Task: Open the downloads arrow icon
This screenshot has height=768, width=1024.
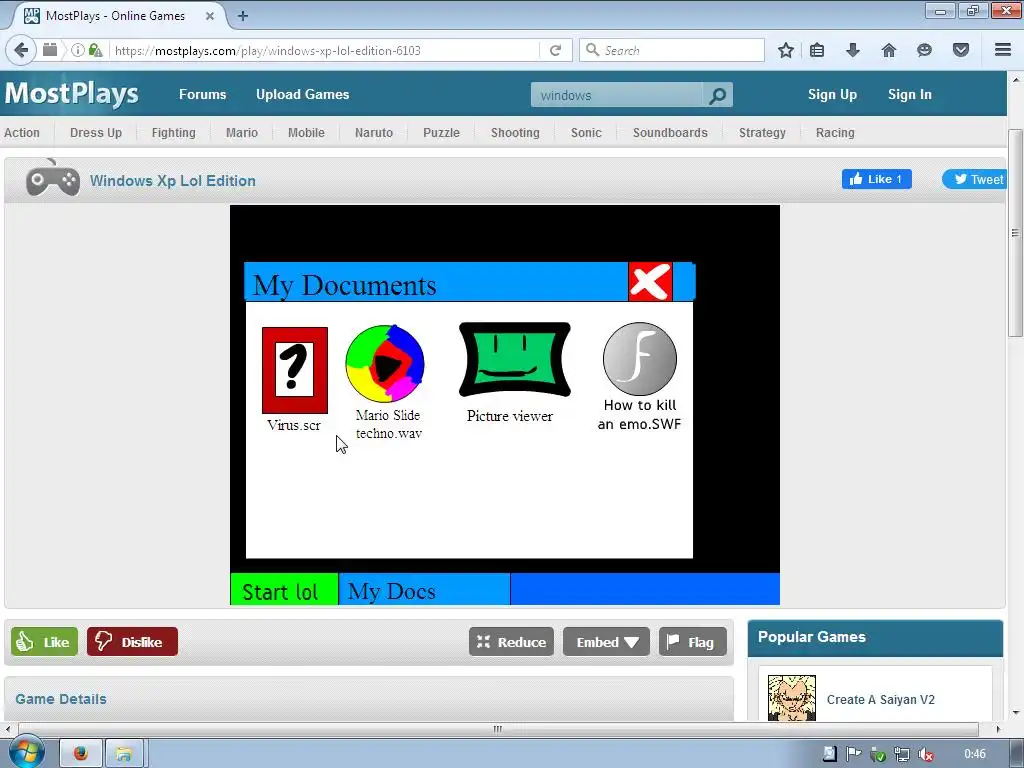Action: click(853, 50)
